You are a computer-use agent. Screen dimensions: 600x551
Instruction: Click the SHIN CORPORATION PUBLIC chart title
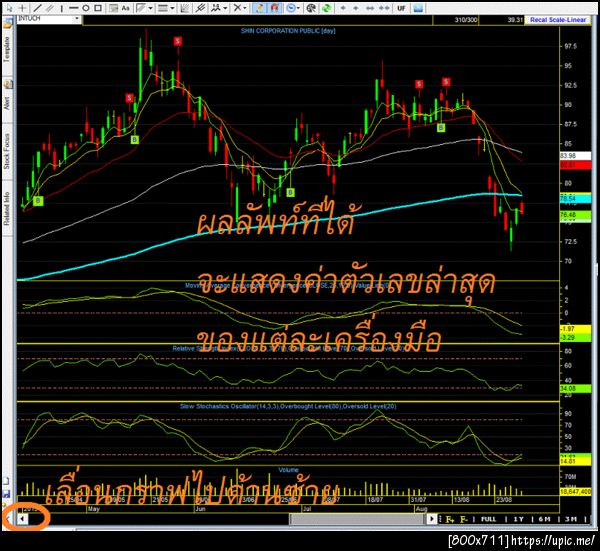point(288,31)
